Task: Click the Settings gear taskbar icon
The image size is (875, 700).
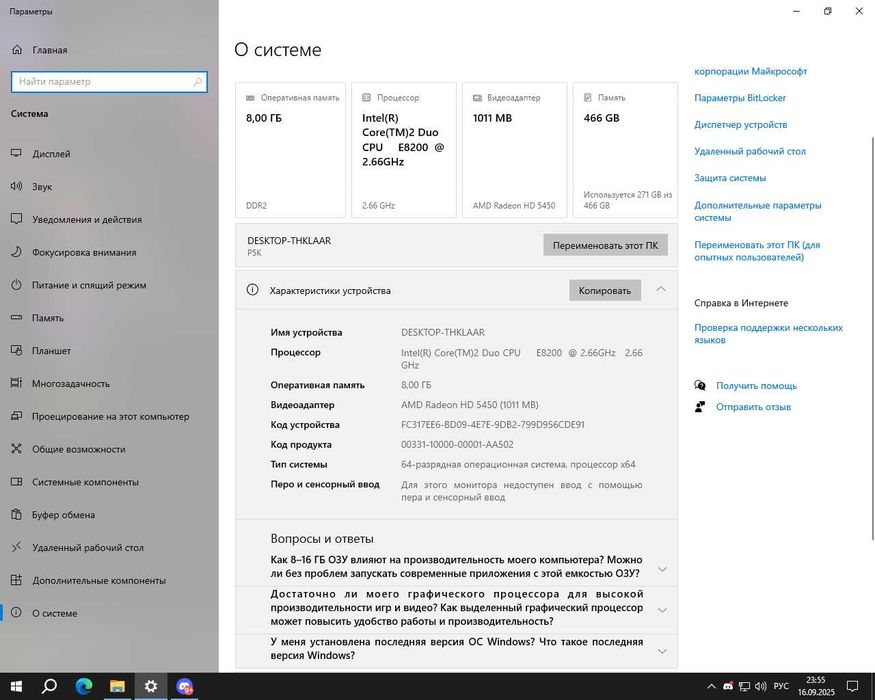Action: pyautogui.click(x=151, y=686)
